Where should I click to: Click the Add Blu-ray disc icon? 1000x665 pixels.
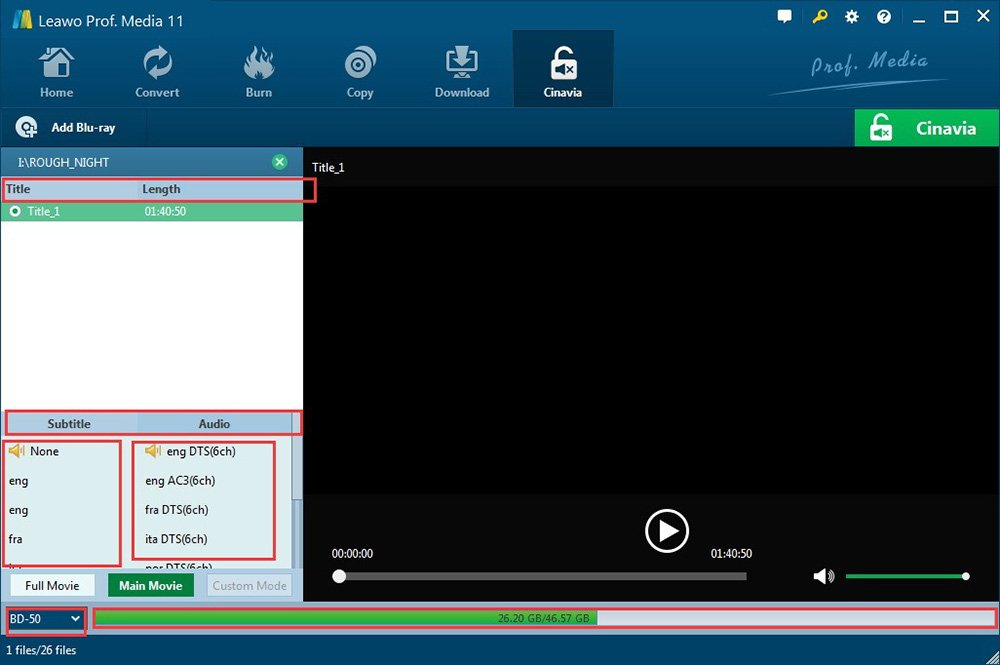[26, 128]
